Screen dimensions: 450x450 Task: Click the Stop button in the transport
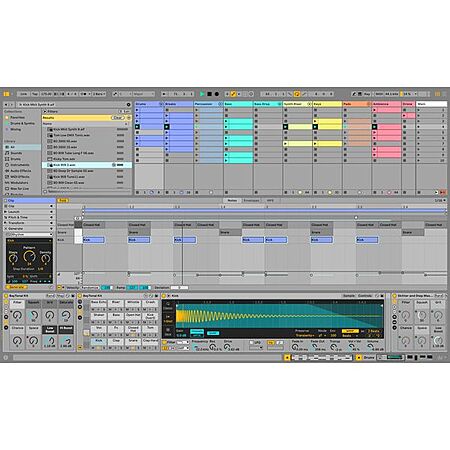point(209,94)
